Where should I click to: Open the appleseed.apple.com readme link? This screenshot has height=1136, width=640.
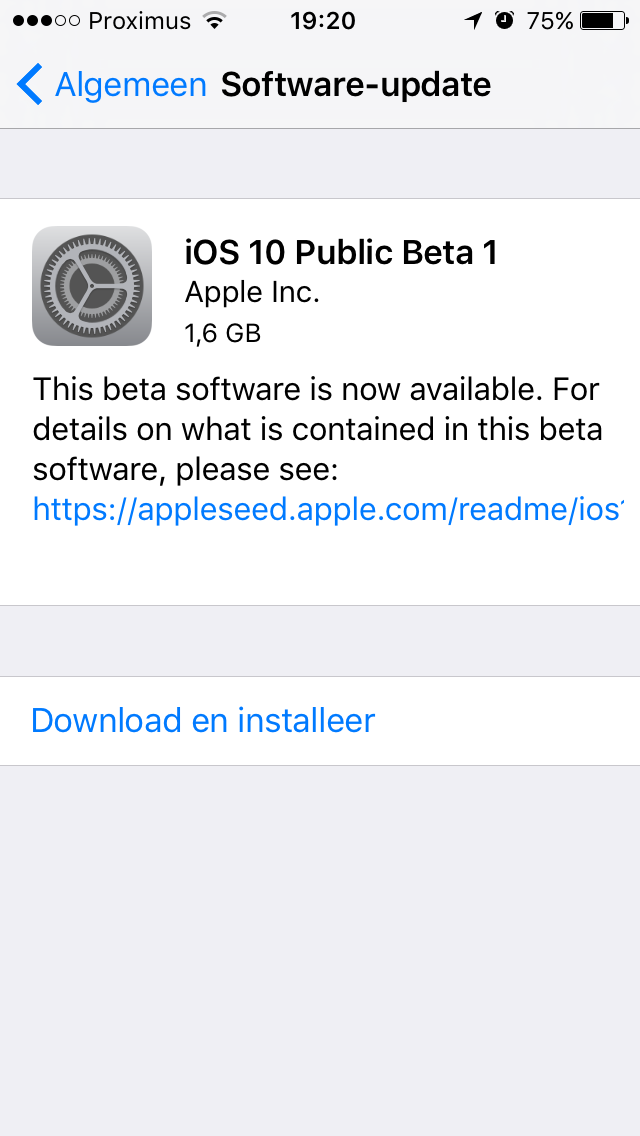coord(328,510)
